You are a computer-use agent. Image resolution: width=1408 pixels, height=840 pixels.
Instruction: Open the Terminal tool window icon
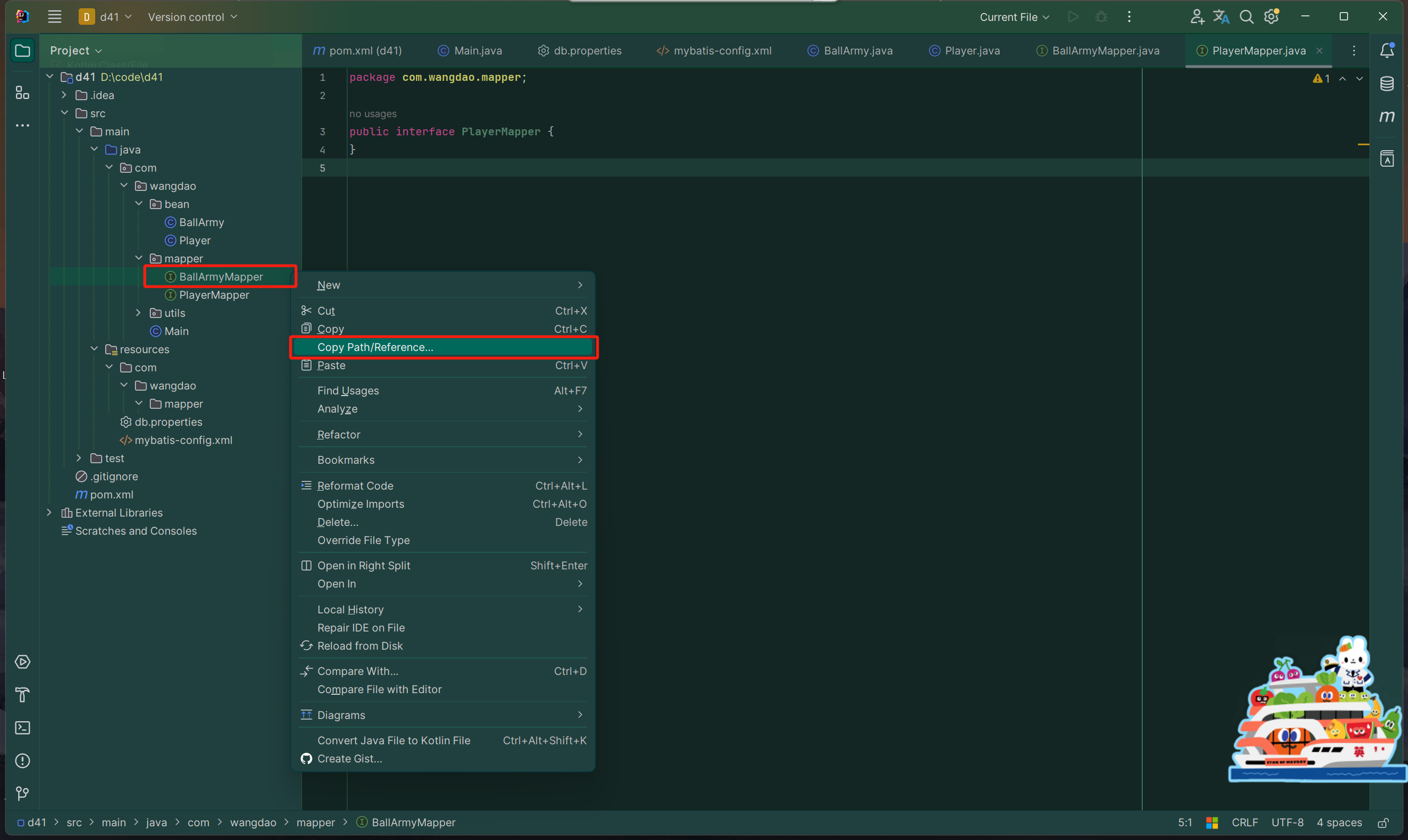pyautogui.click(x=23, y=727)
